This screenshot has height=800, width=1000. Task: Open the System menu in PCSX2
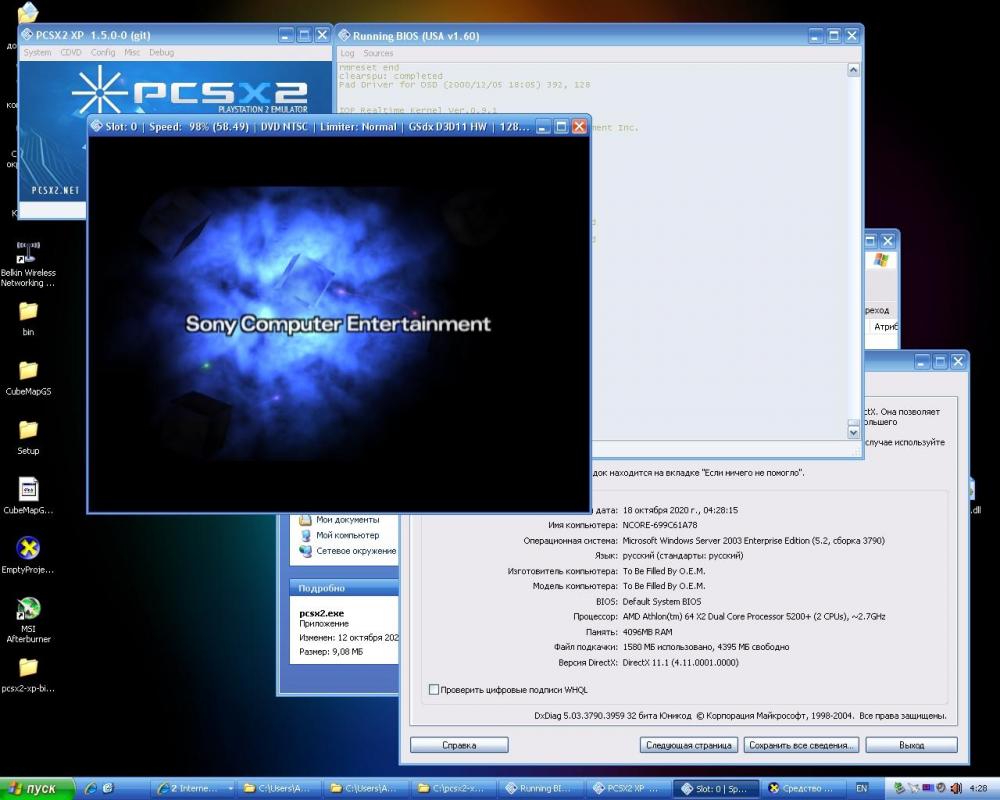tap(37, 52)
